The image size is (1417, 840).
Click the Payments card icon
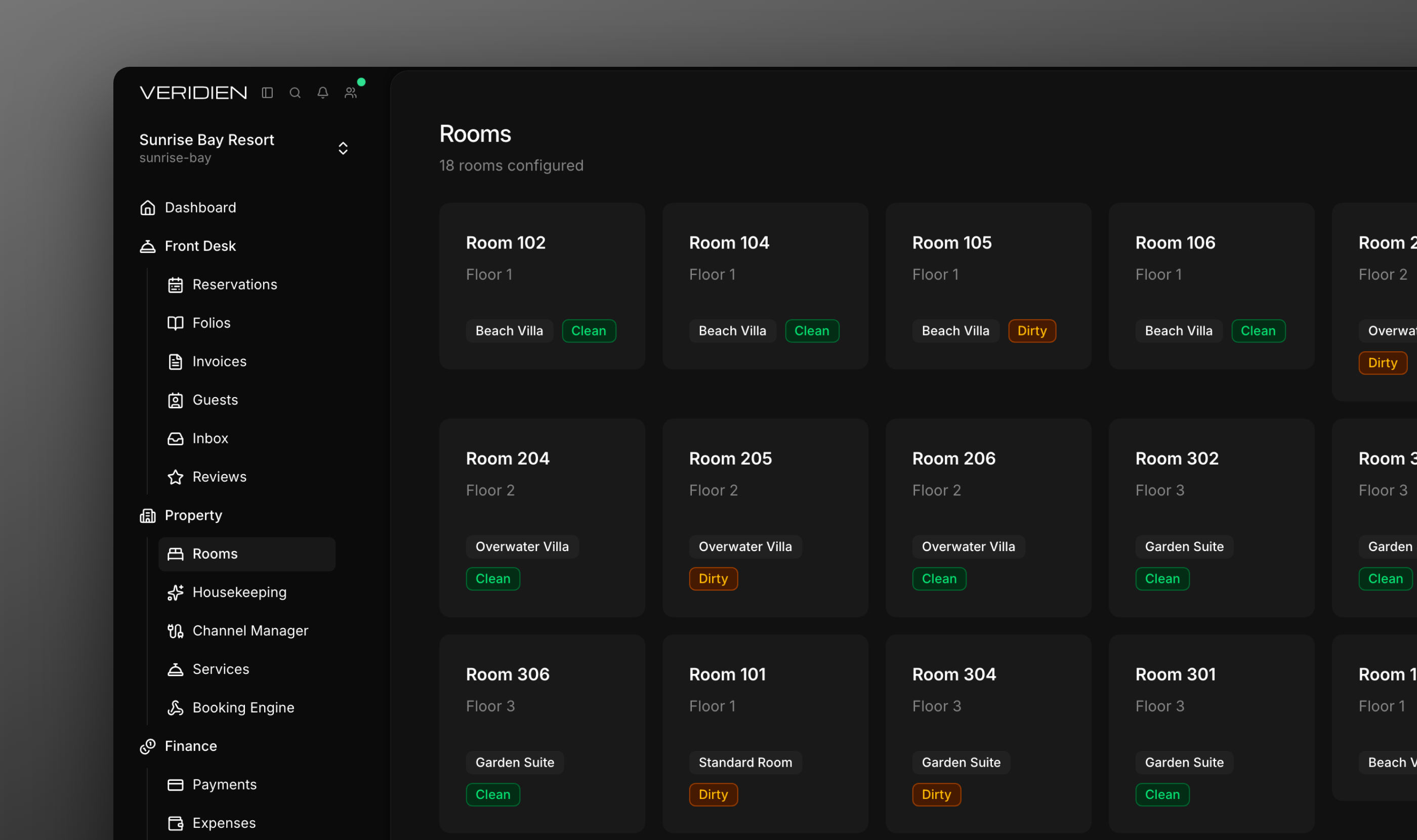tap(176, 785)
